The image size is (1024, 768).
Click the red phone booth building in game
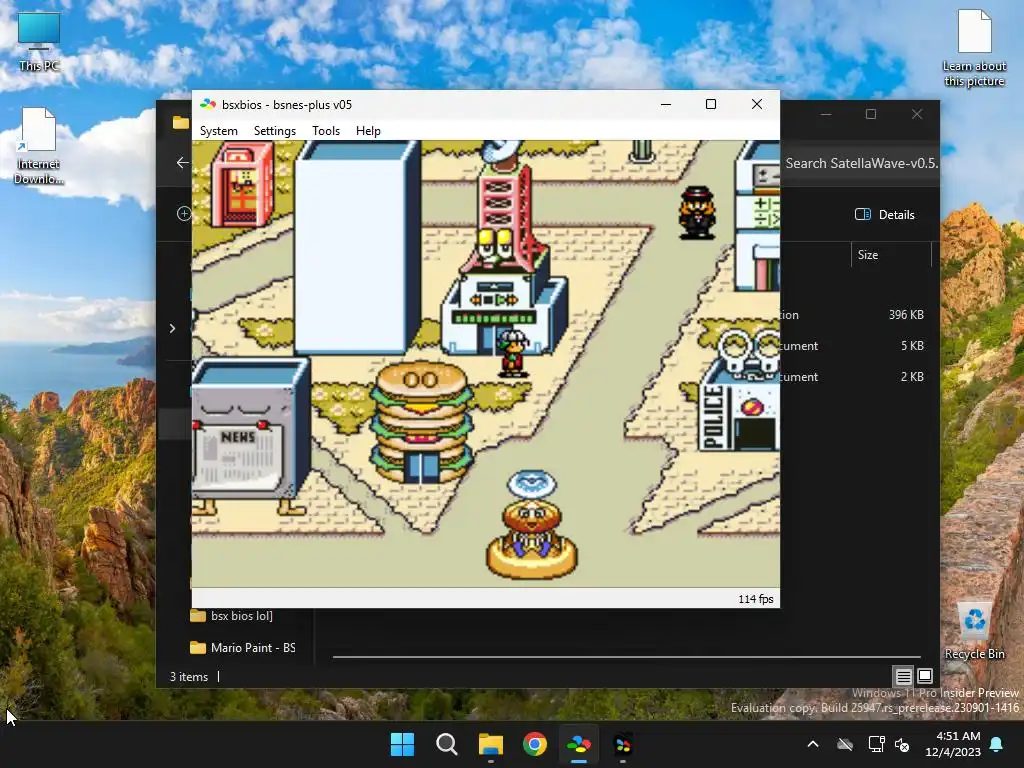tap(242, 184)
